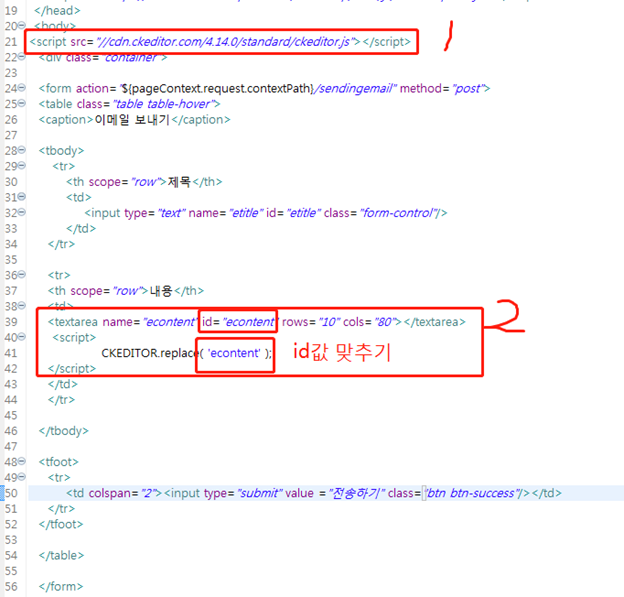Viewport: 624px width, 597px height.
Task: Collapse the tr fold marker at line 49
Action: tap(22, 477)
